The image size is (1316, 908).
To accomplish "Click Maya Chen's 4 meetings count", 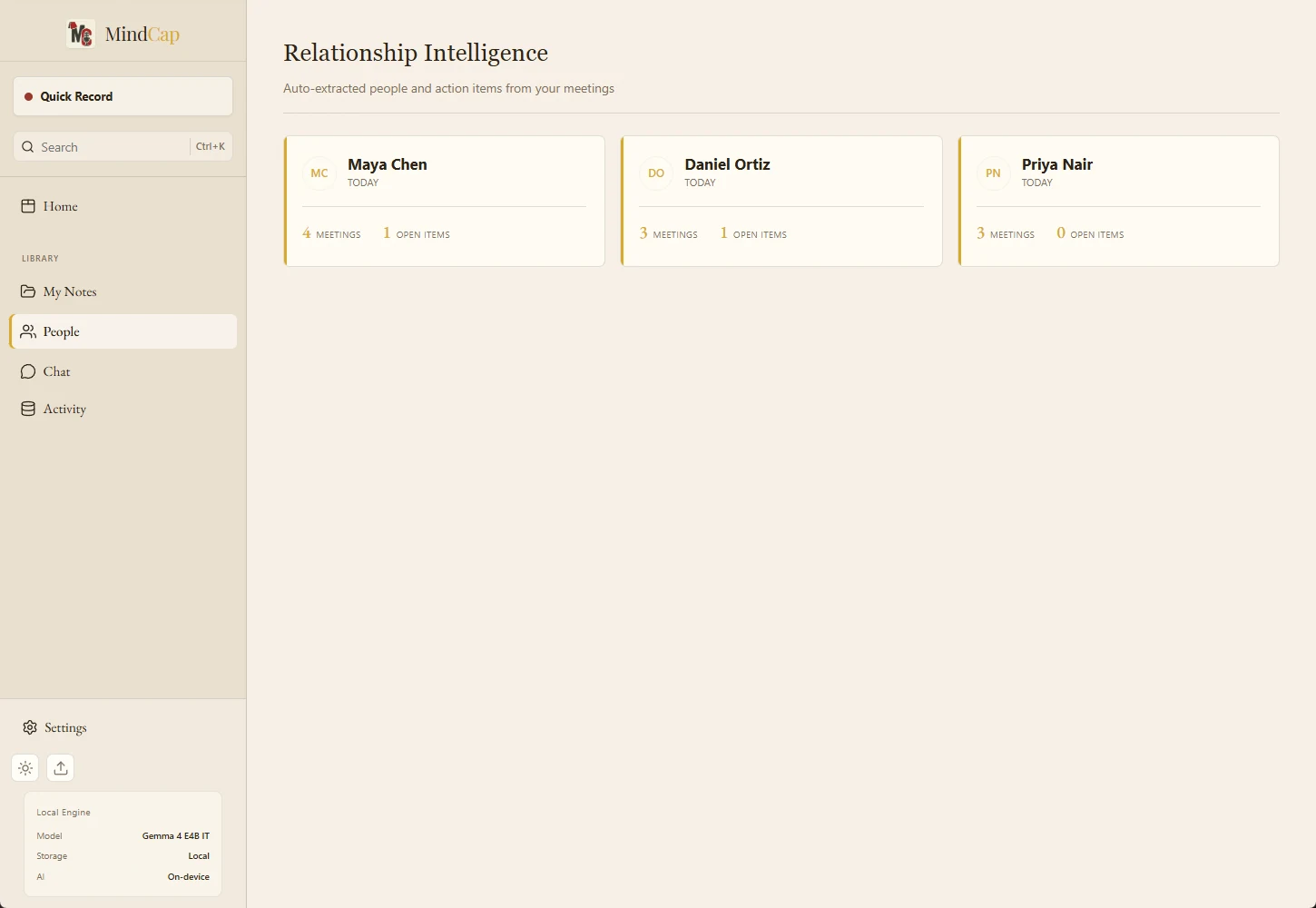I will pyautogui.click(x=331, y=233).
